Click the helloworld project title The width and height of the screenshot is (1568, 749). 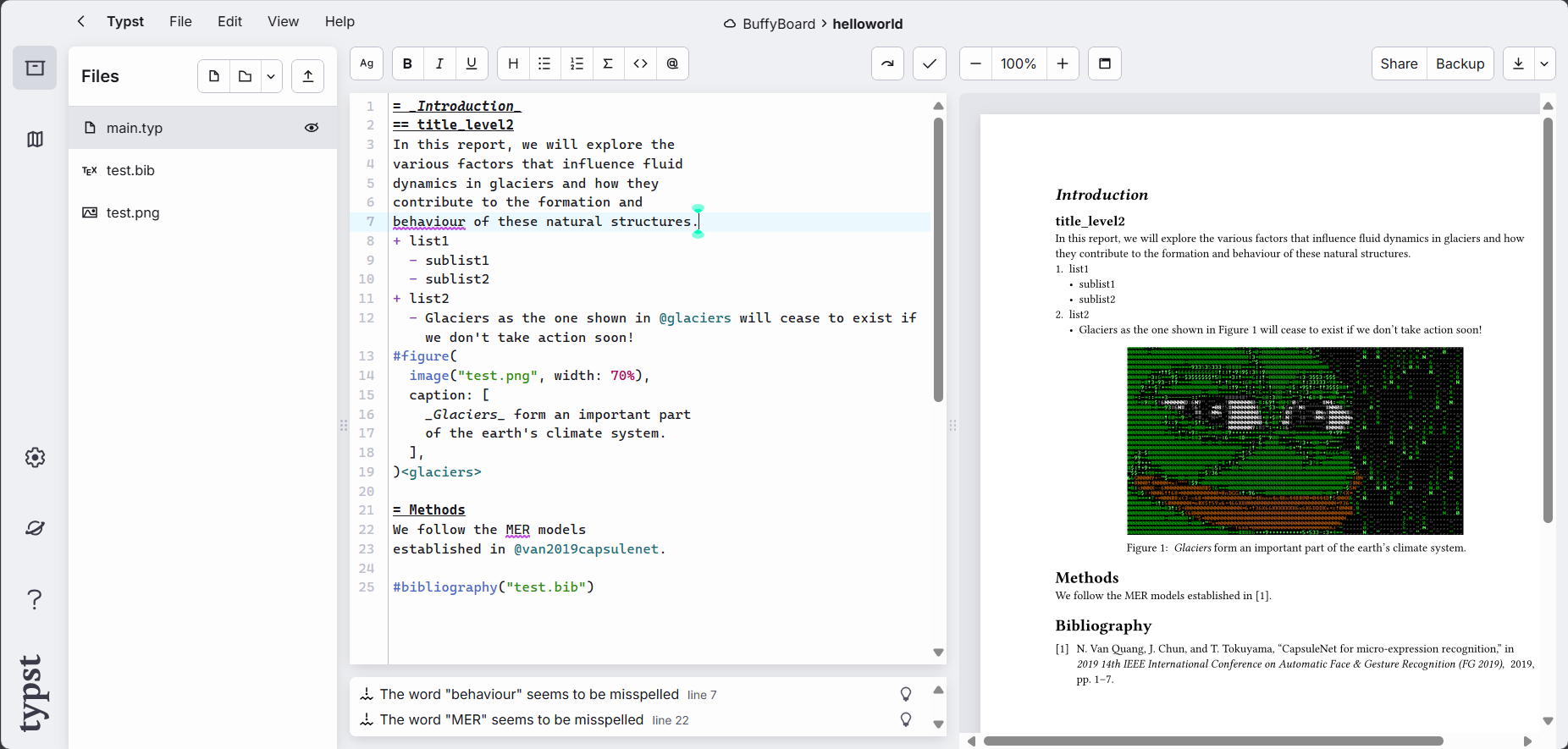pyautogui.click(x=867, y=24)
